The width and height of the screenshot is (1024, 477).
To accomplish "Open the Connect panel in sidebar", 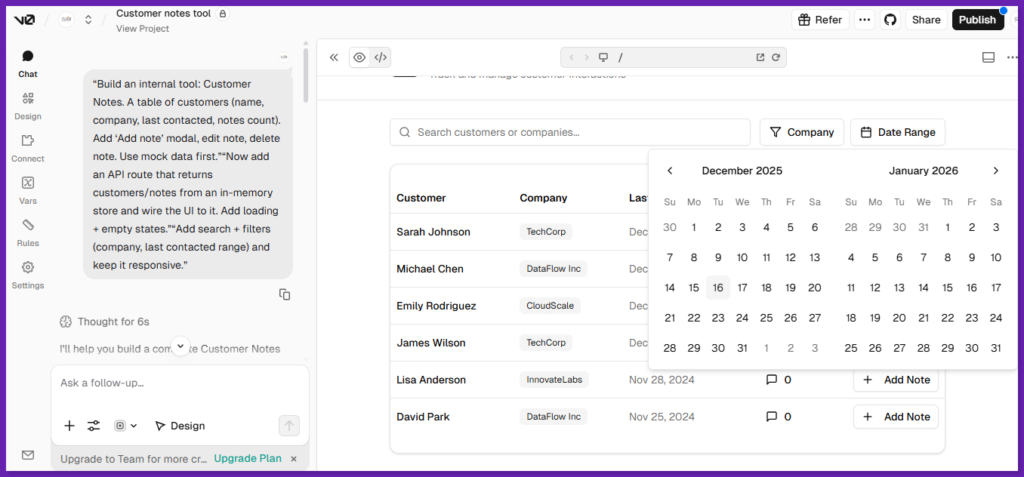I will (28, 148).
